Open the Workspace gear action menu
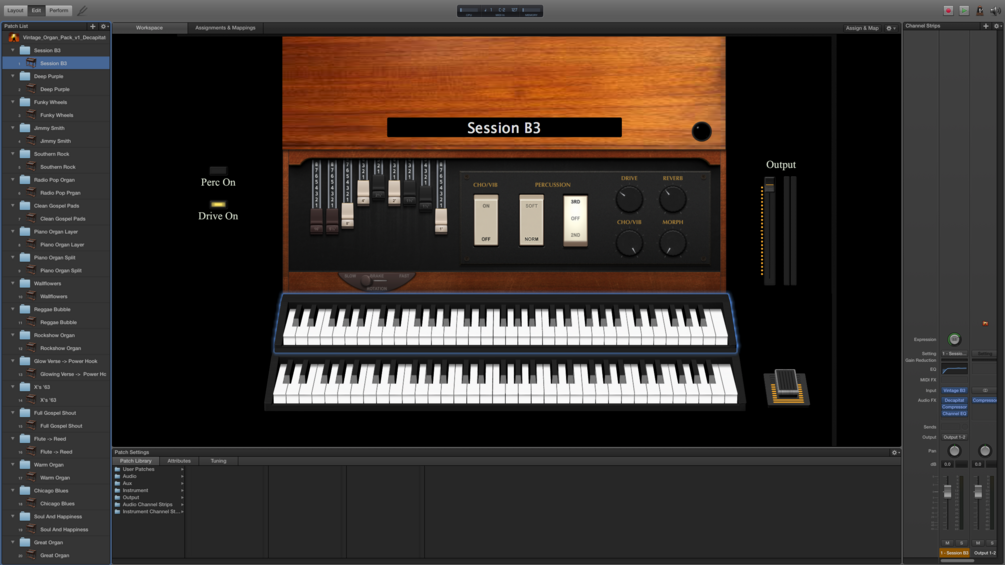The height and width of the screenshot is (565, 1005). 890,28
